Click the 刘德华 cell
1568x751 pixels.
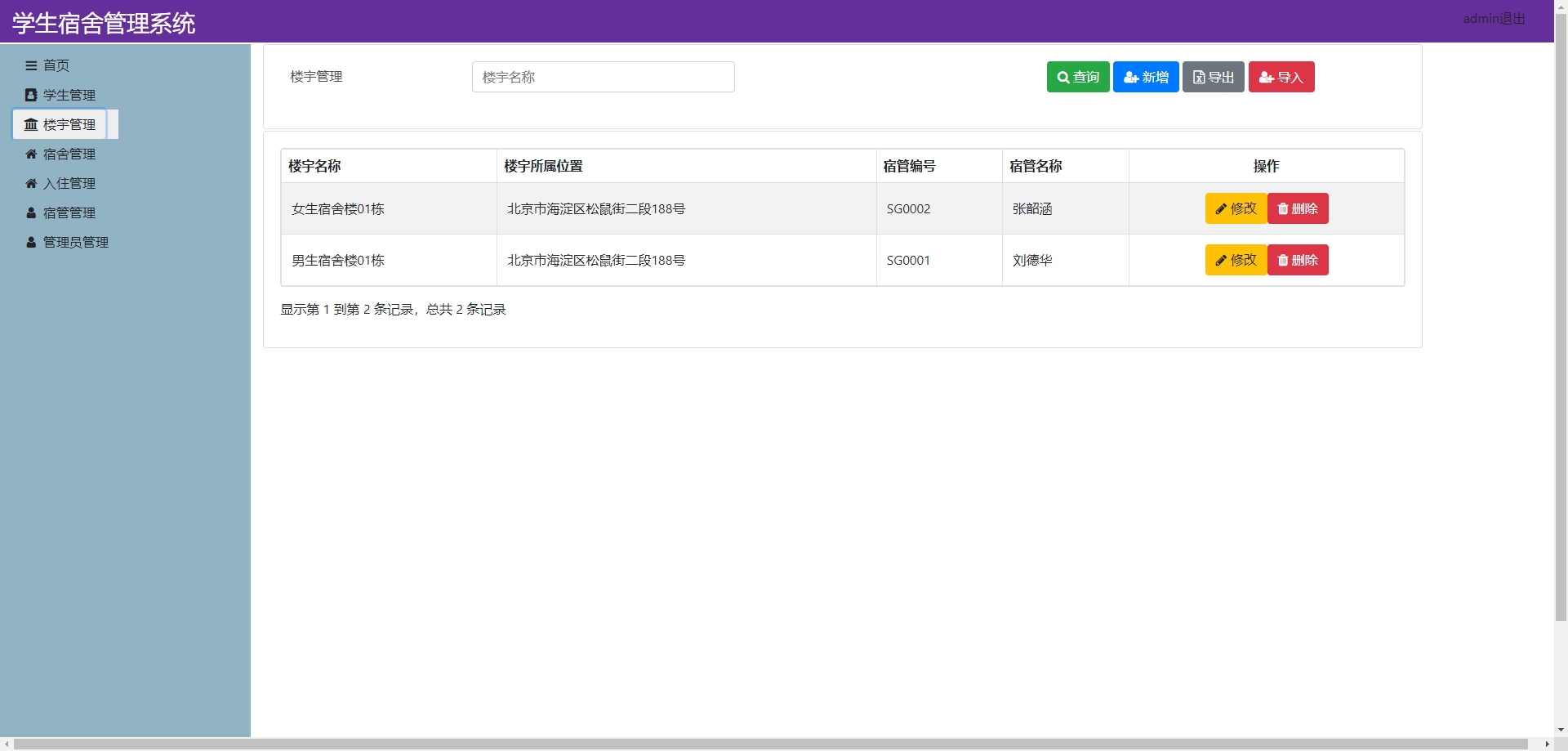click(1066, 260)
